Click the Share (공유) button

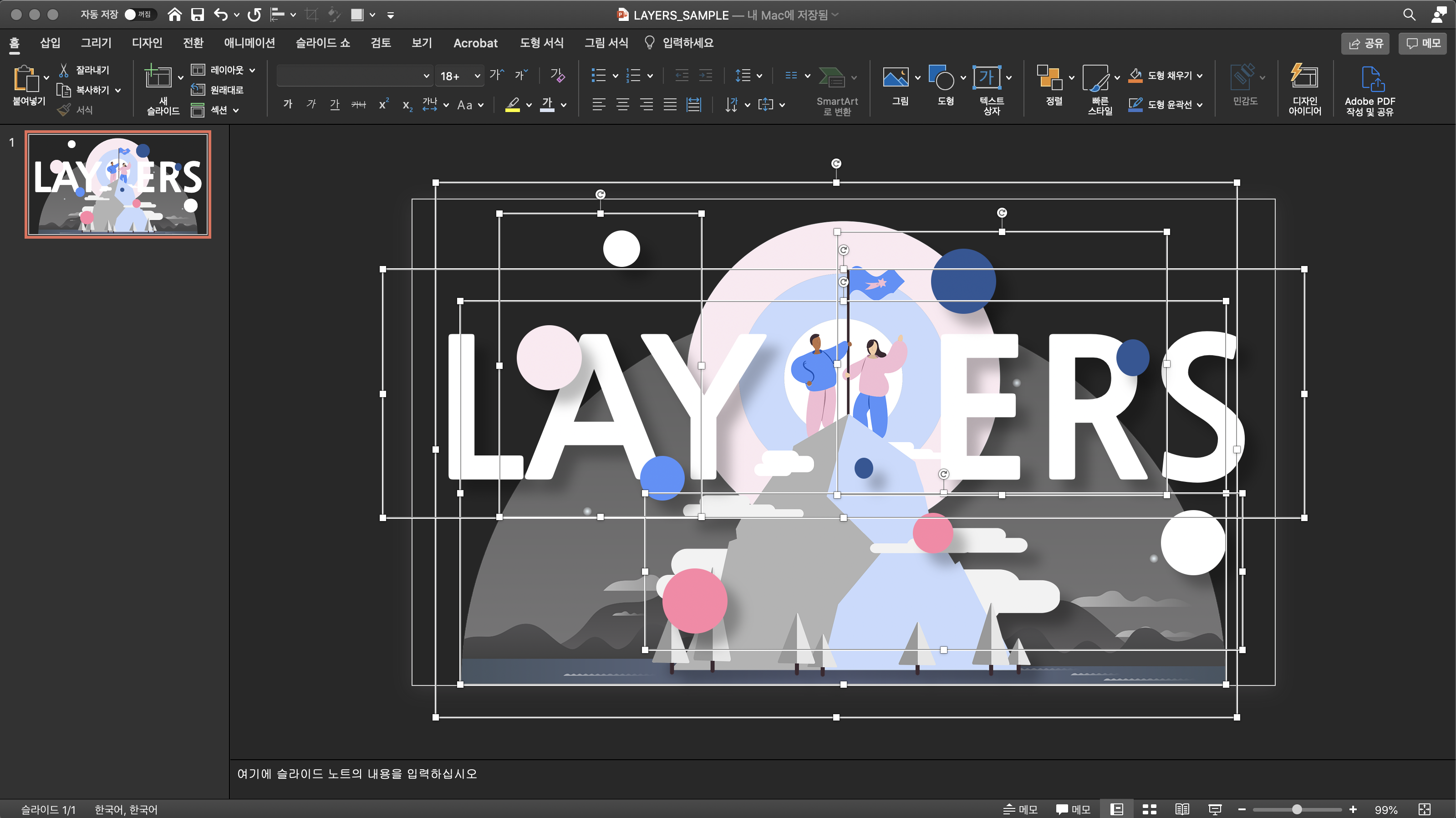tap(1365, 44)
